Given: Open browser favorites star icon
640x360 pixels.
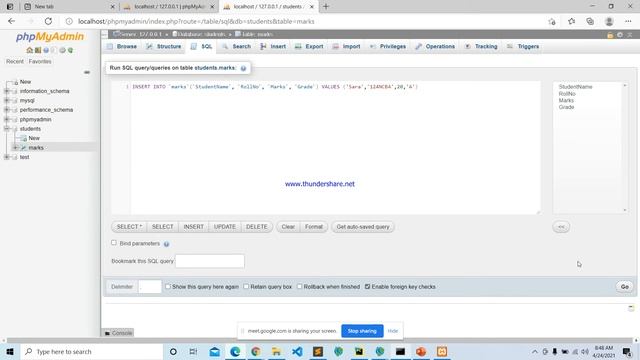Looking at the screenshot, I should pyautogui.click(x=571, y=21).
